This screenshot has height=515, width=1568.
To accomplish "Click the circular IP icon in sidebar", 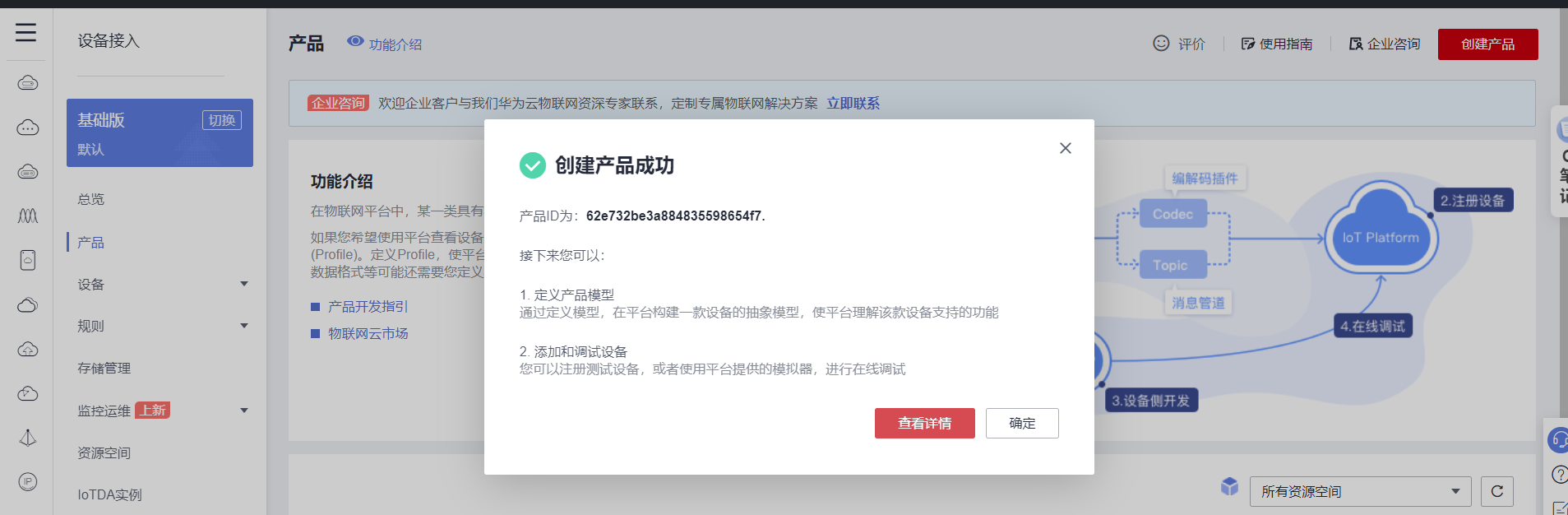I will (x=27, y=482).
